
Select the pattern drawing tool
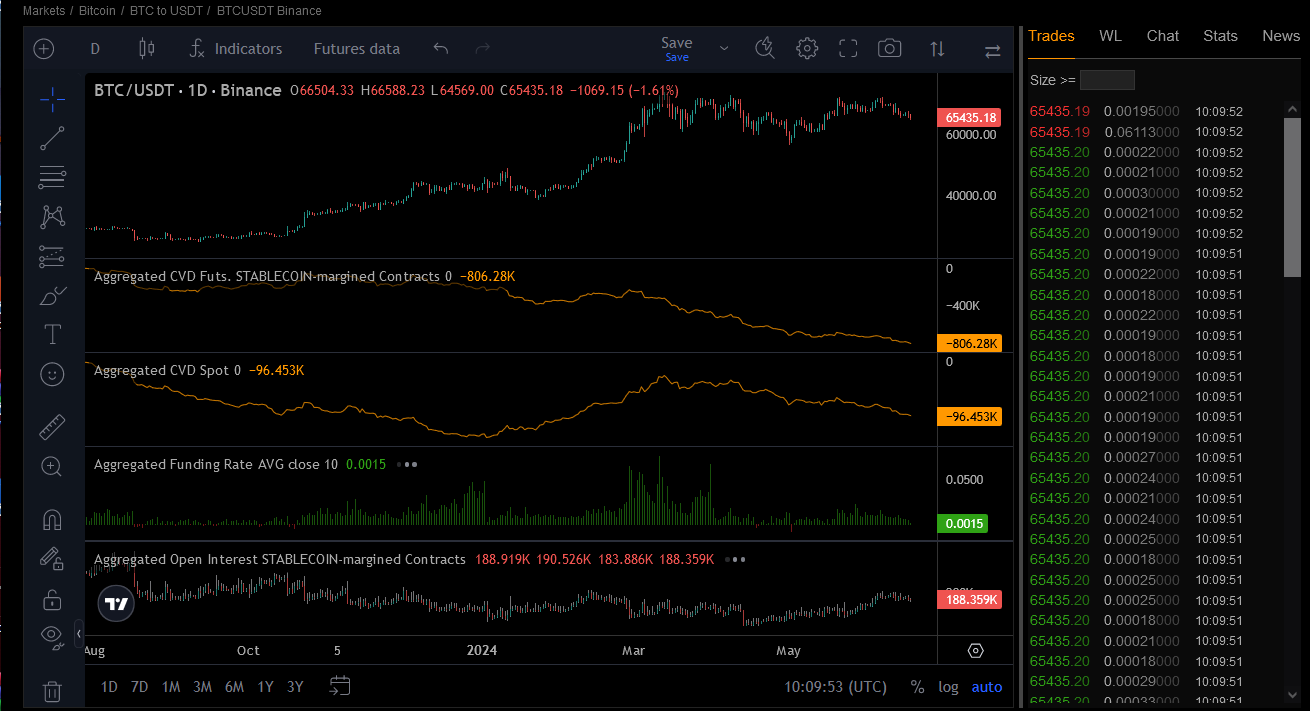tap(52, 216)
